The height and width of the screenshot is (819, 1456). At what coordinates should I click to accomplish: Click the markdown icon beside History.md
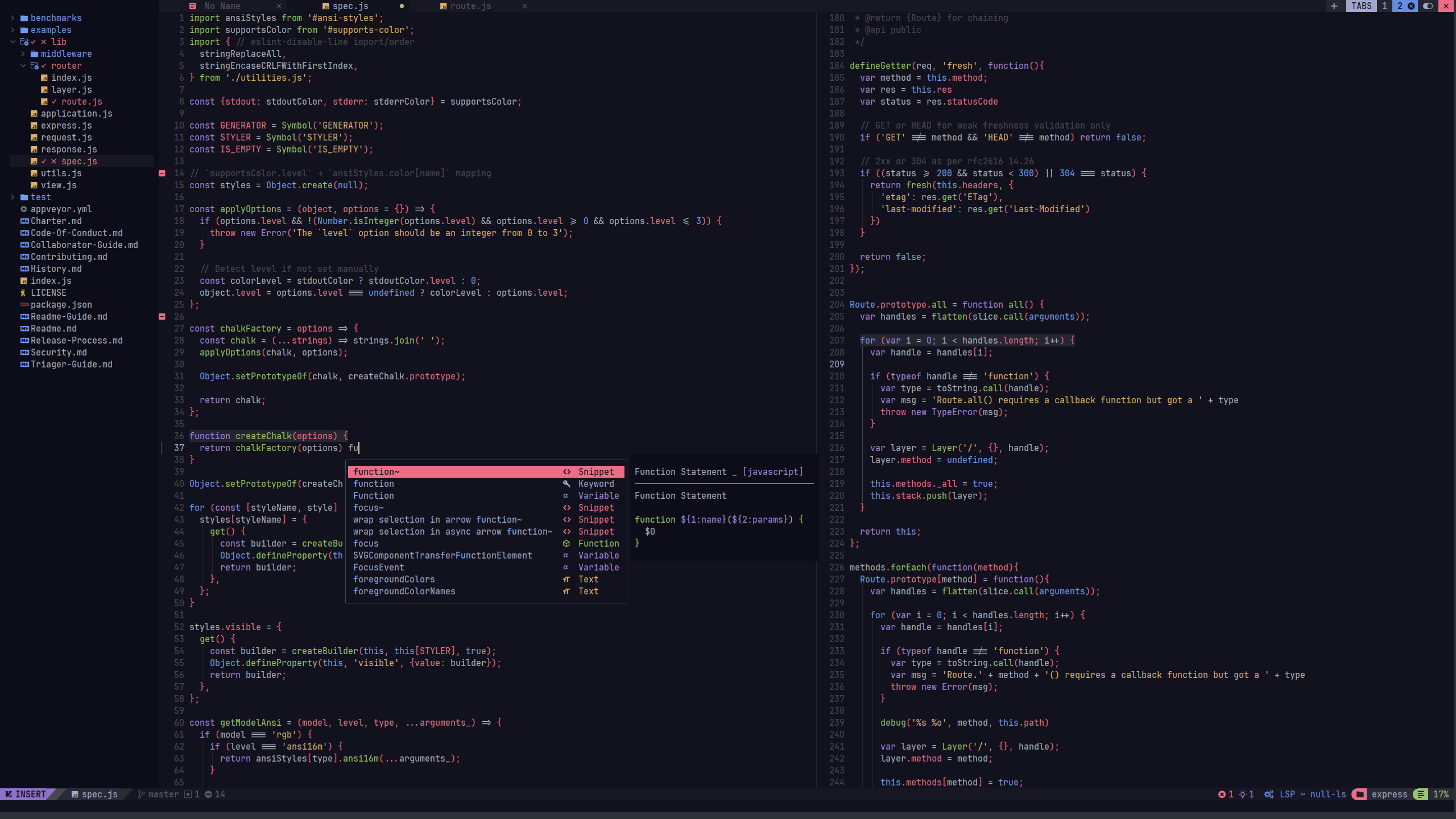coord(24,269)
